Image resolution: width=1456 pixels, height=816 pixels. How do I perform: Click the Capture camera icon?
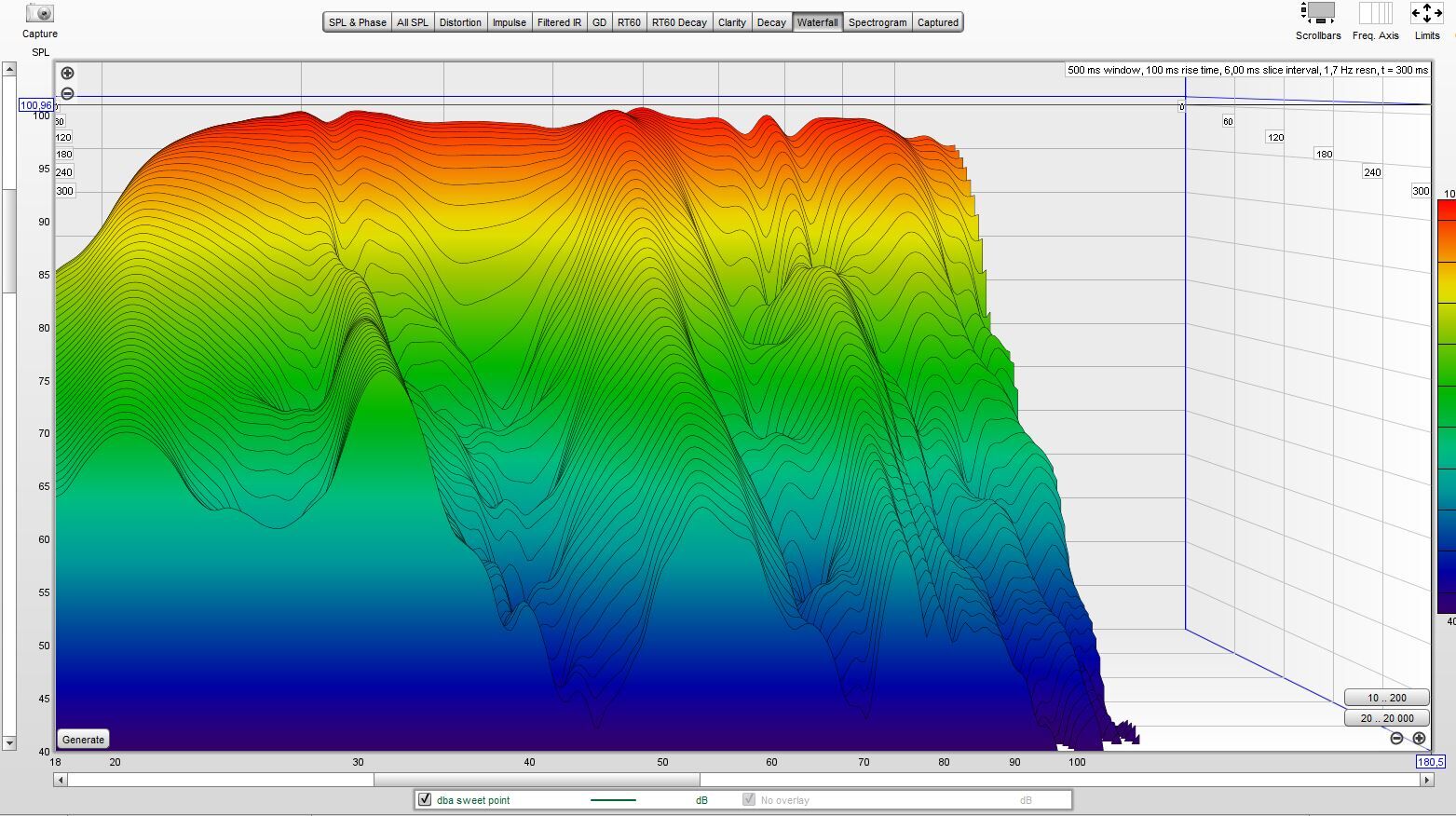(x=40, y=13)
